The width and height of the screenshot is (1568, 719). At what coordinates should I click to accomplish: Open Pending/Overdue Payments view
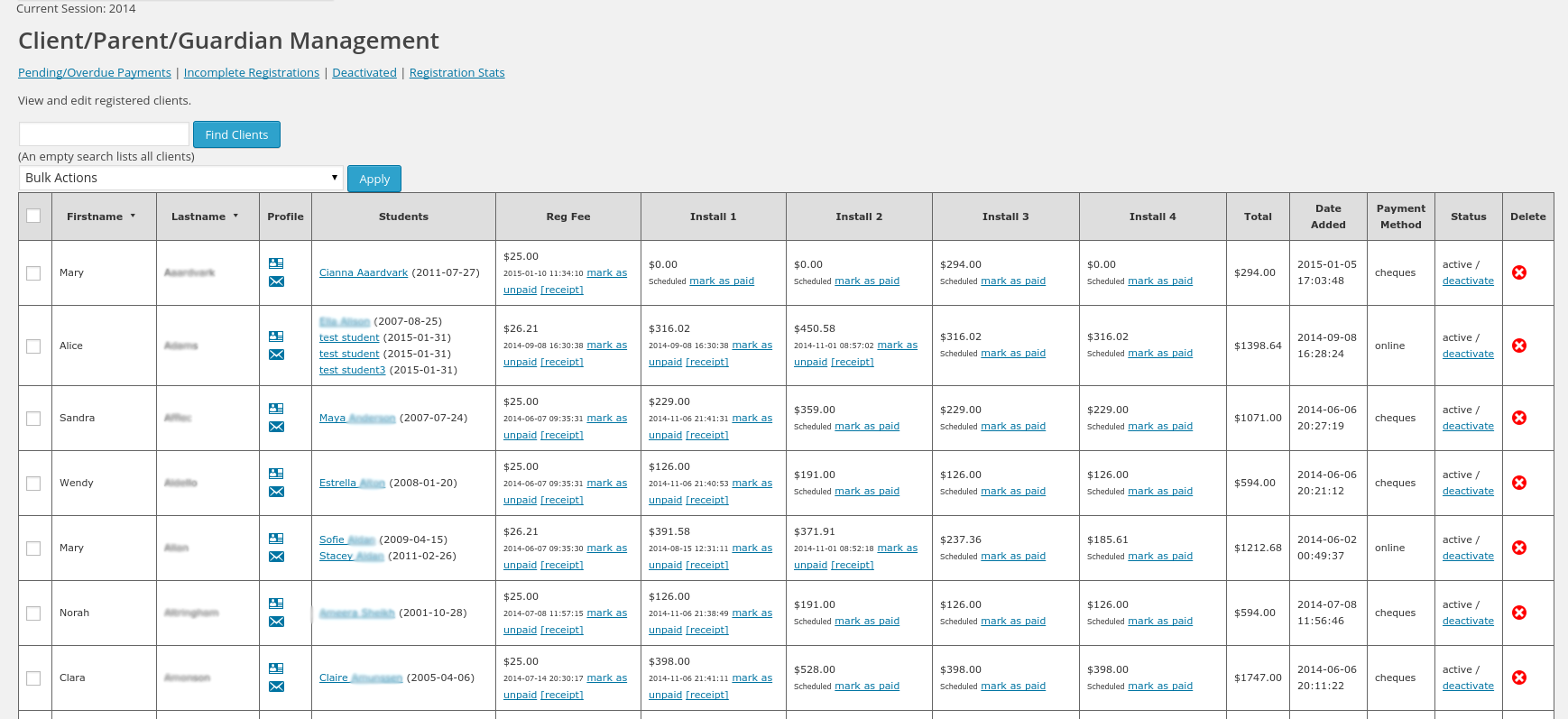(x=95, y=72)
